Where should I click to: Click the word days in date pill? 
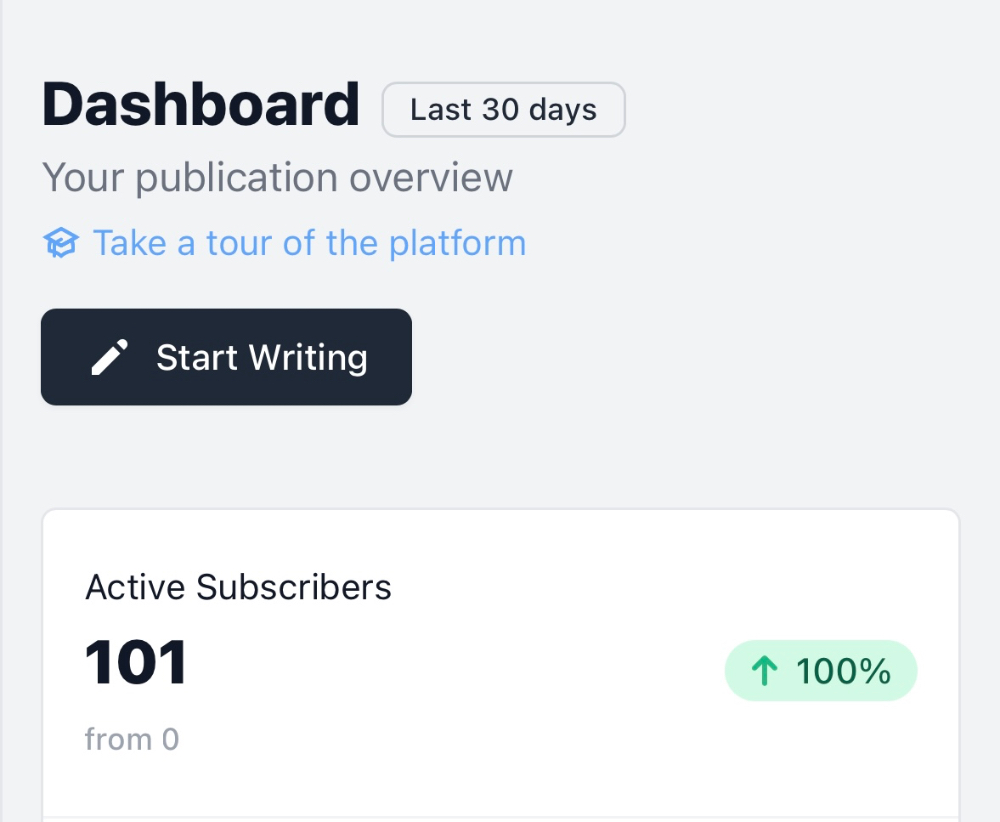pos(562,110)
